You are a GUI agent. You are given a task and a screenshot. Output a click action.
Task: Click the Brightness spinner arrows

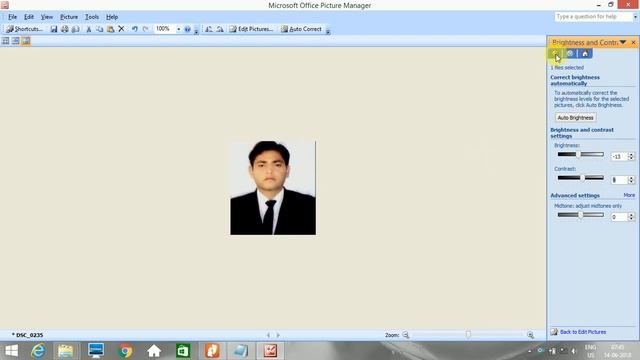[631, 156]
